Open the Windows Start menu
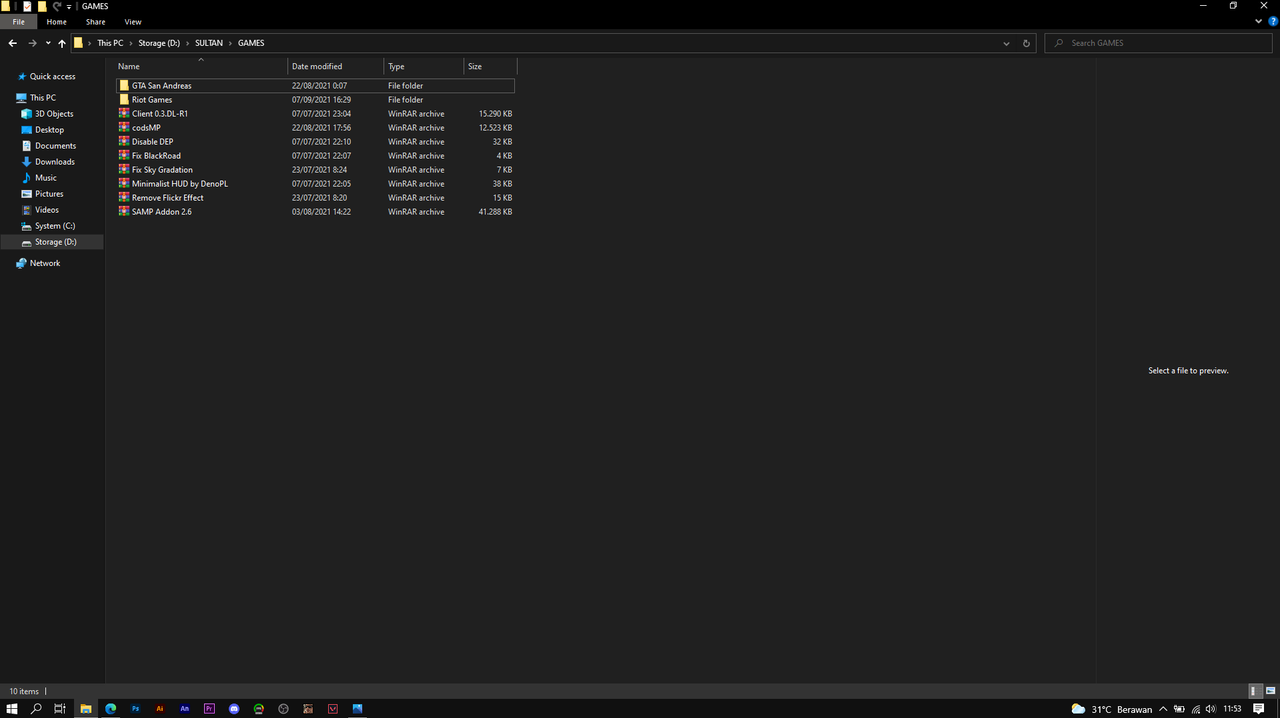Viewport: 1280px width, 718px height. pyautogui.click(x=12, y=709)
